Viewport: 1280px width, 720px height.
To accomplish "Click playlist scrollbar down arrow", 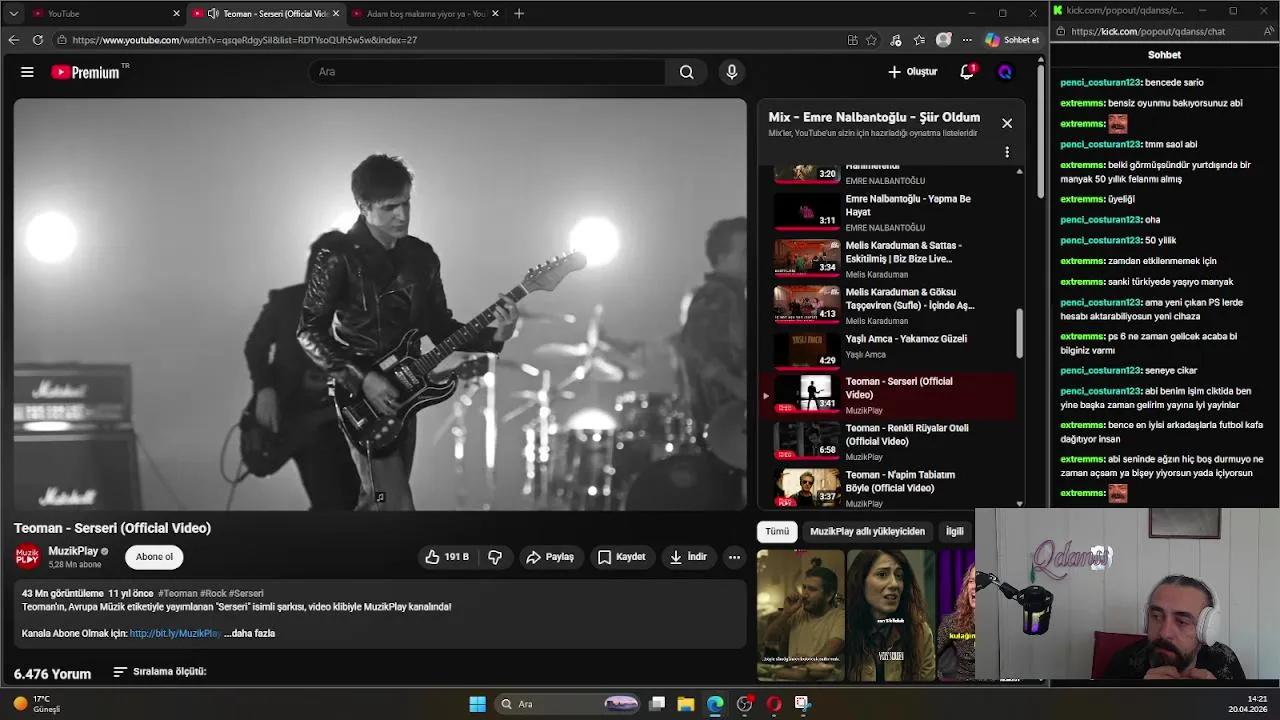I will tap(1020, 504).
